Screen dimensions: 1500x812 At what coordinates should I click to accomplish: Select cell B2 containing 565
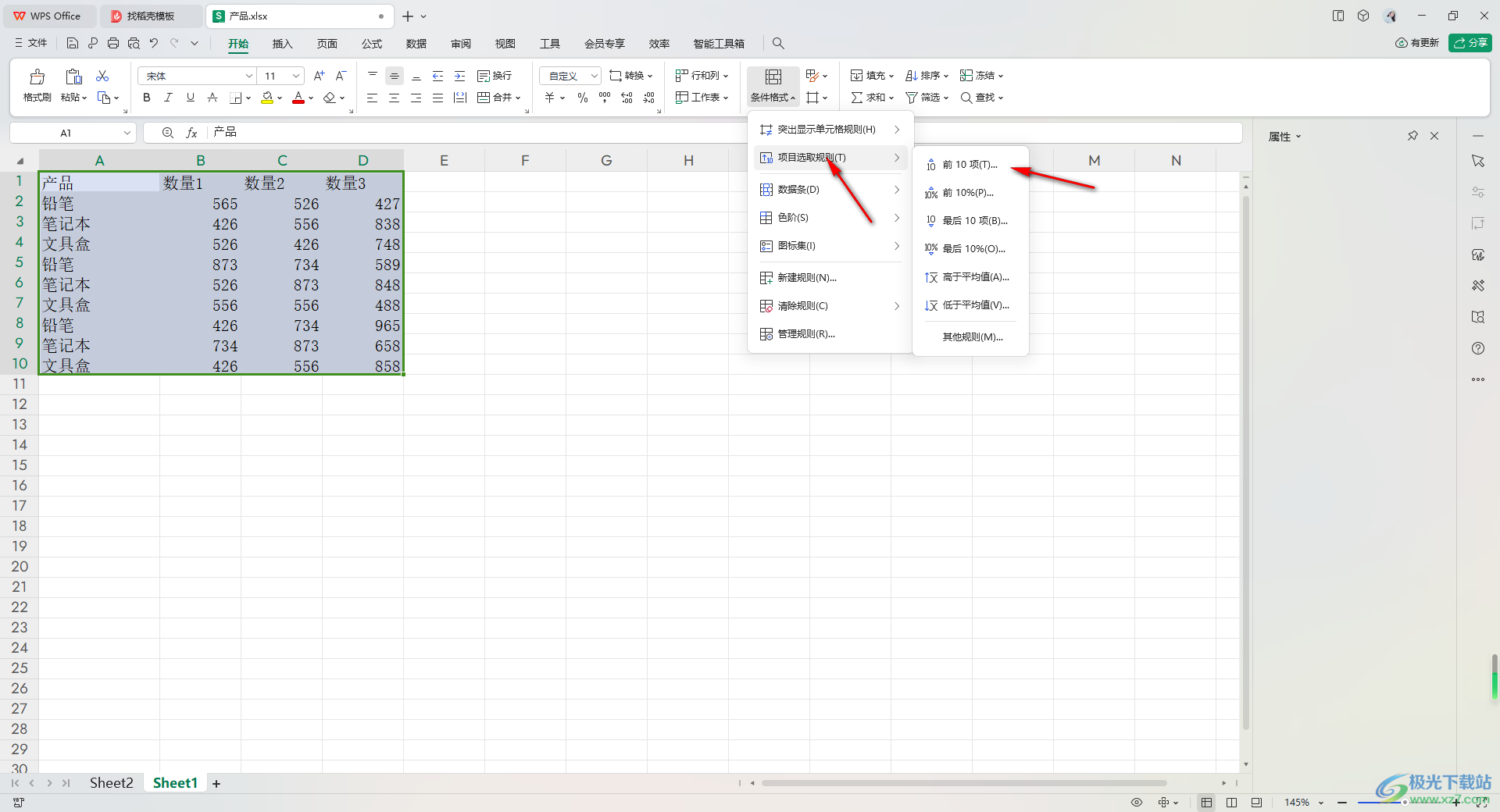200,204
